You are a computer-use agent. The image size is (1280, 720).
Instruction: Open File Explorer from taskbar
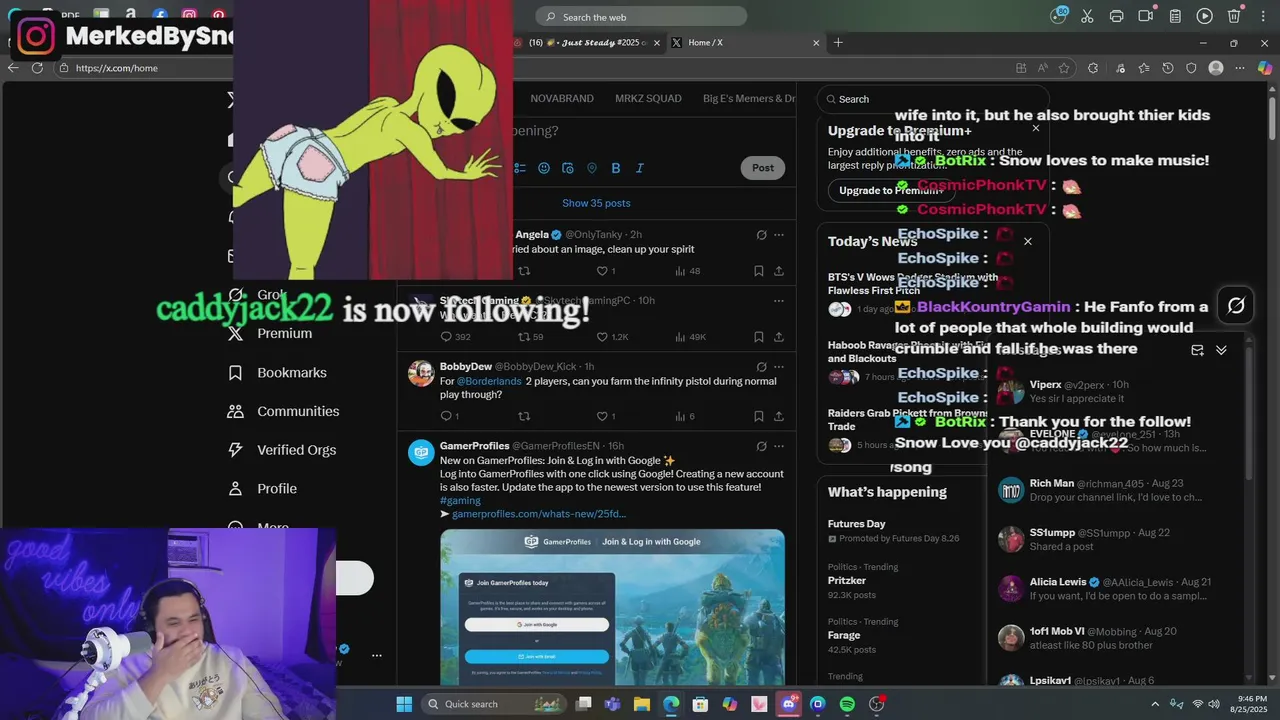(x=642, y=704)
